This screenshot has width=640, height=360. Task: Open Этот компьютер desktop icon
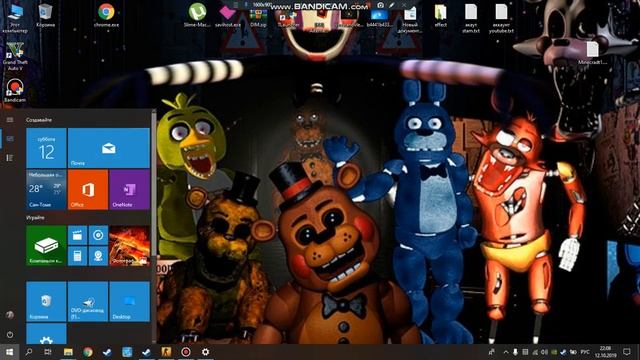tap(15, 18)
